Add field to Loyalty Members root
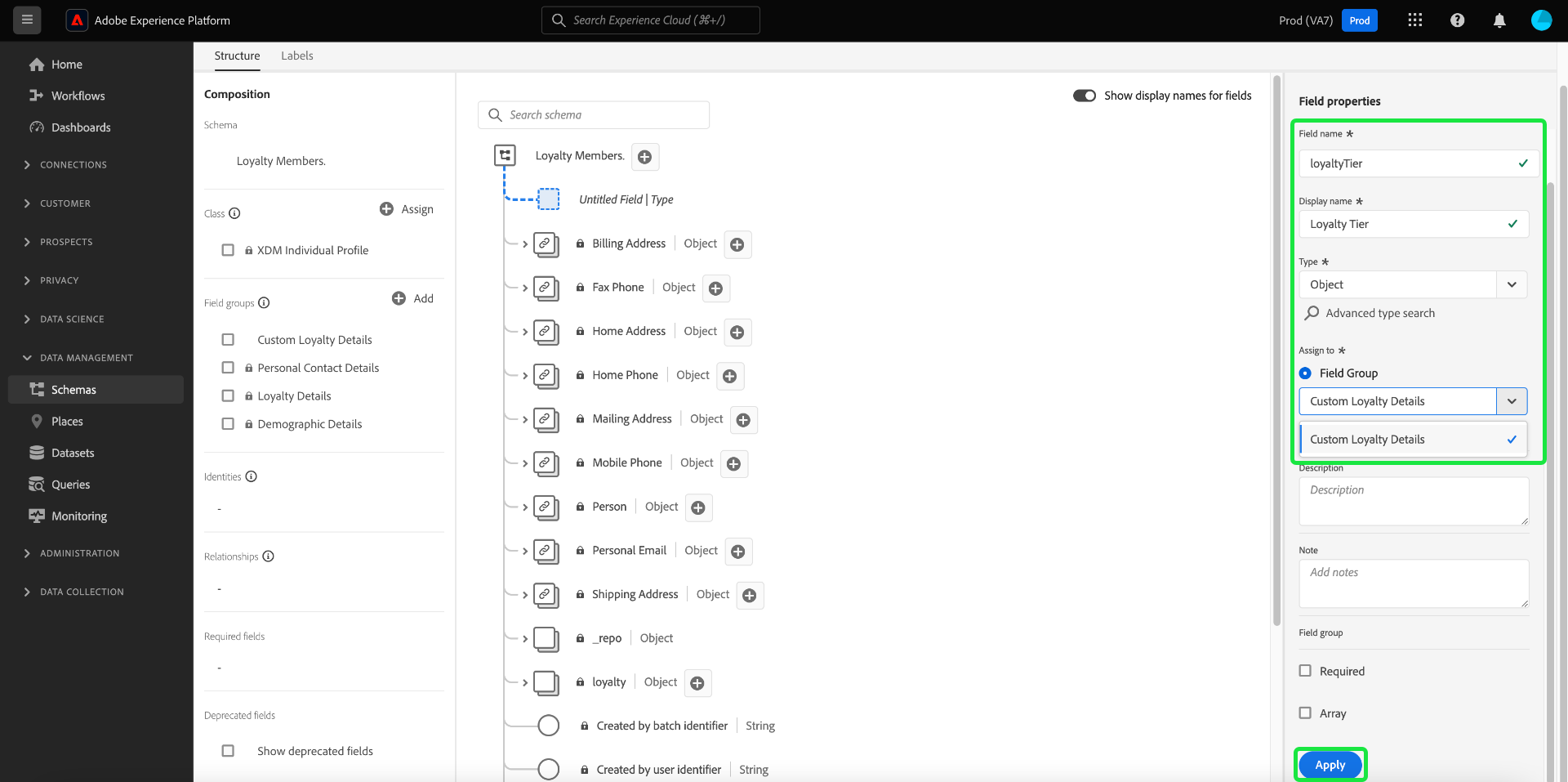This screenshot has height=782, width=1568. click(645, 157)
